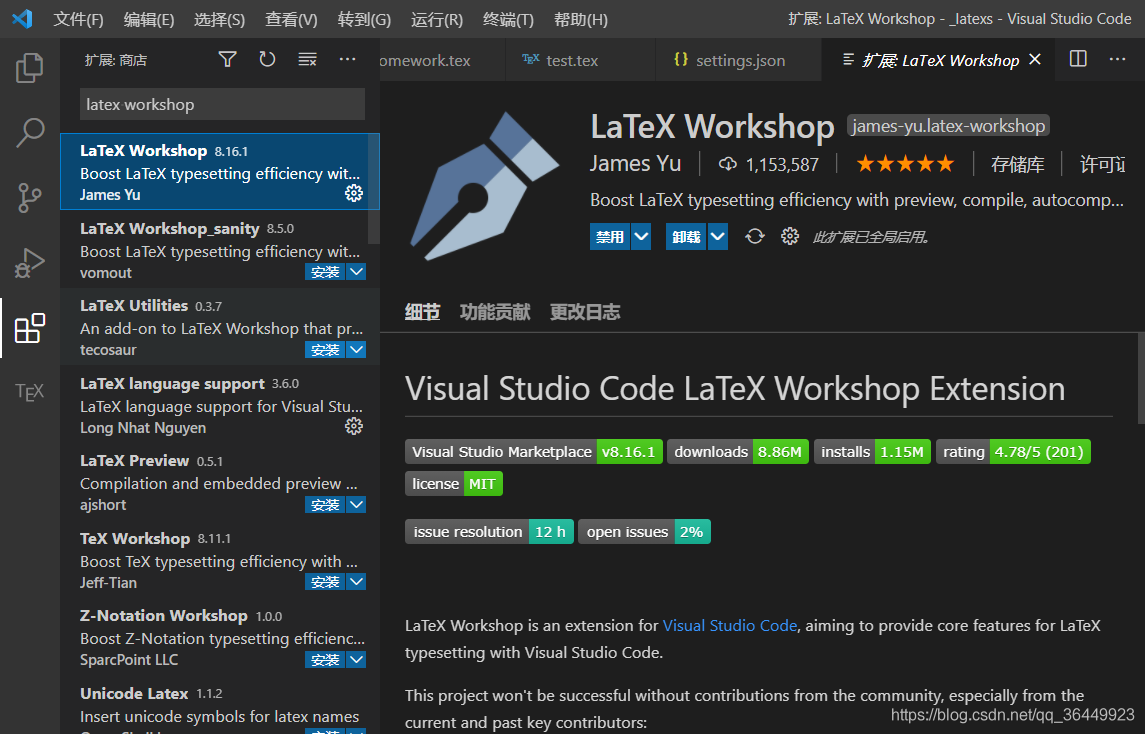Open the gear menu for LaTeX Workshop entry
The height and width of the screenshot is (734, 1145).
[x=354, y=193]
